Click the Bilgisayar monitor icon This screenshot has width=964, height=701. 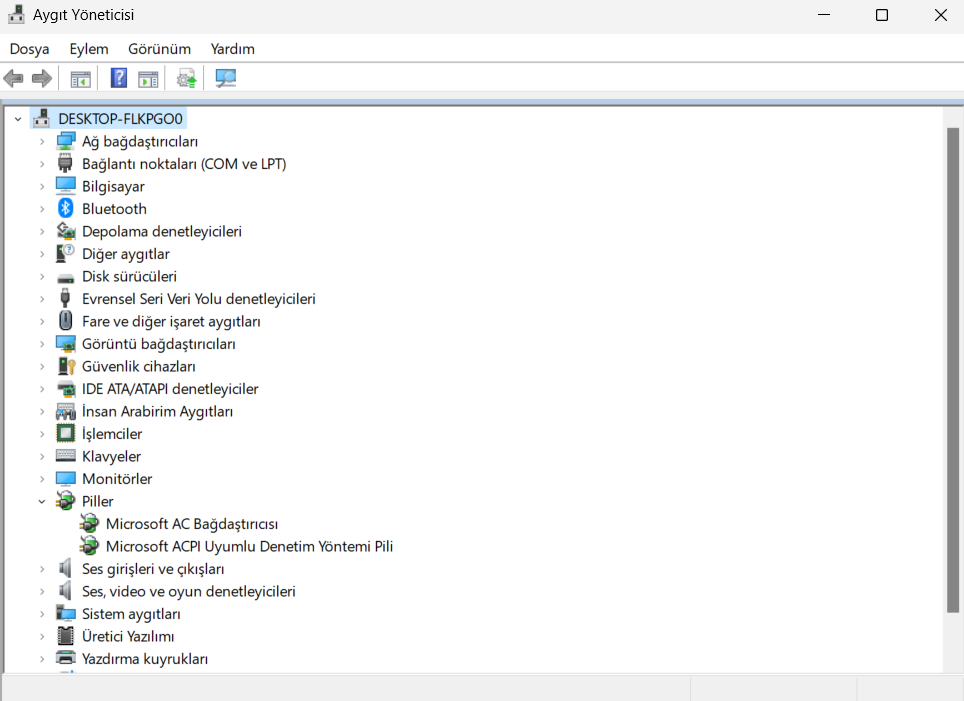click(x=65, y=186)
